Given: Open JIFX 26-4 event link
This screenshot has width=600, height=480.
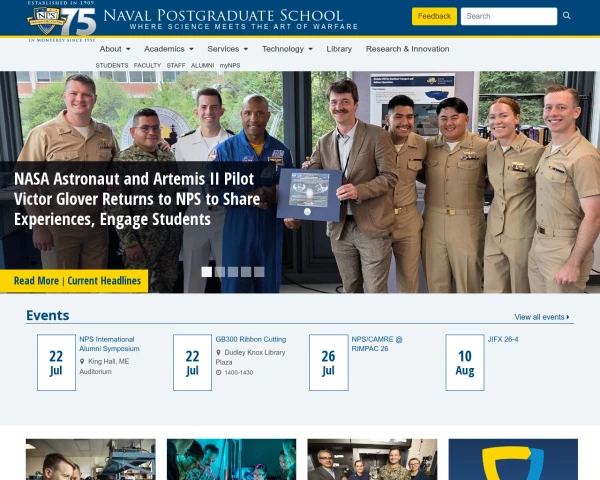Looking at the screenshot, I should tap(503, 339).
